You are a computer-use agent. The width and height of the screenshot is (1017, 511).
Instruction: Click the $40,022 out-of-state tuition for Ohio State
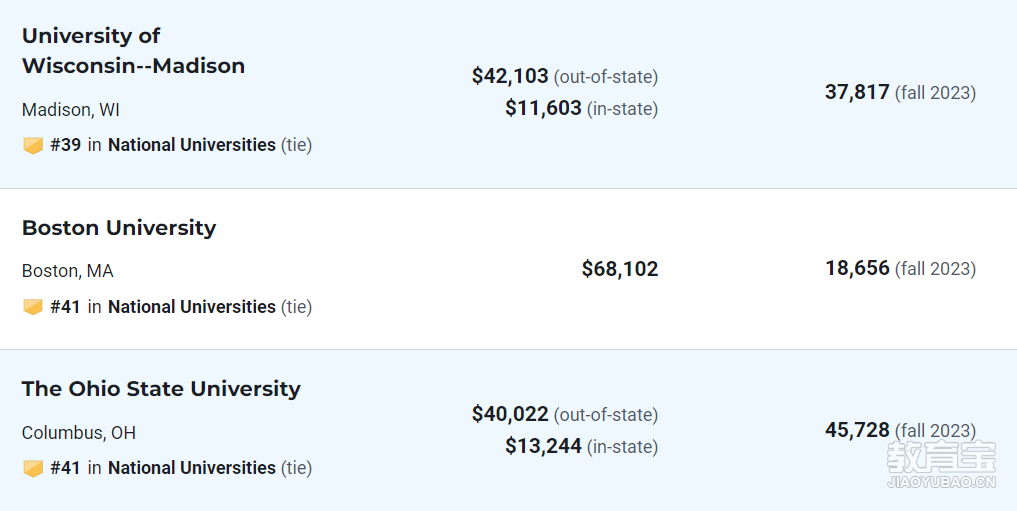click(x=510, y=414)
